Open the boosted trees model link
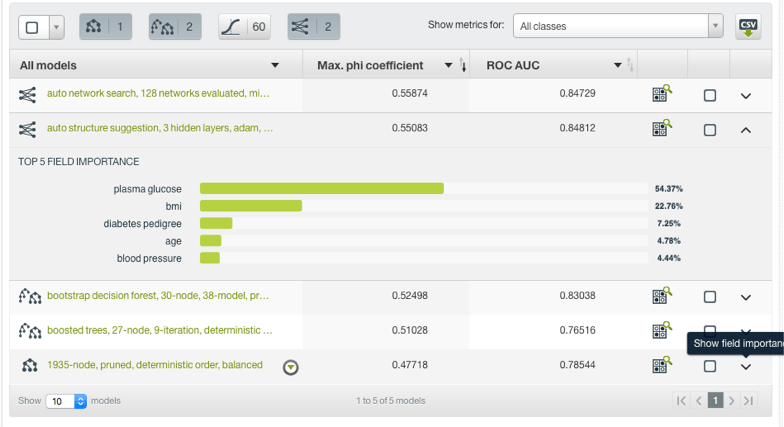 click(x=159, y=330)
